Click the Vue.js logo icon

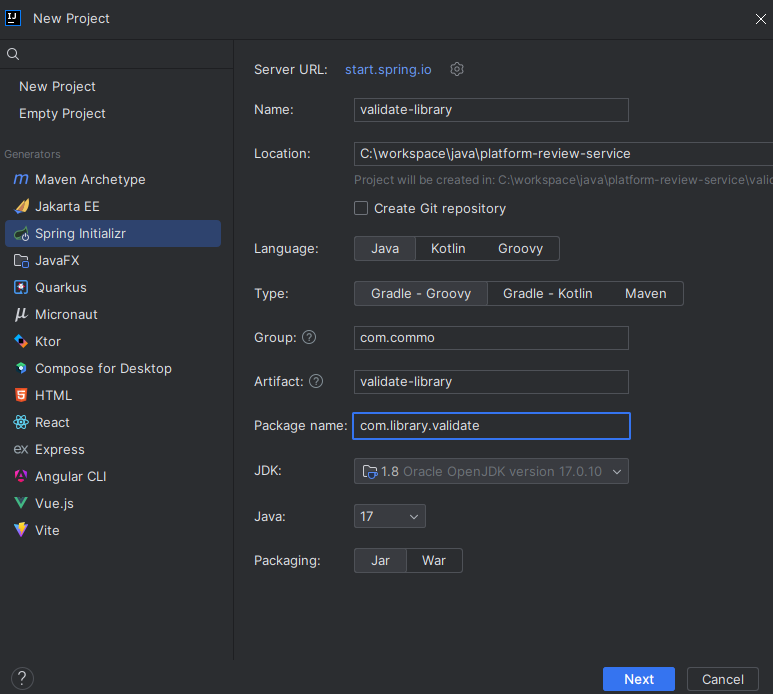pos(21,503)
